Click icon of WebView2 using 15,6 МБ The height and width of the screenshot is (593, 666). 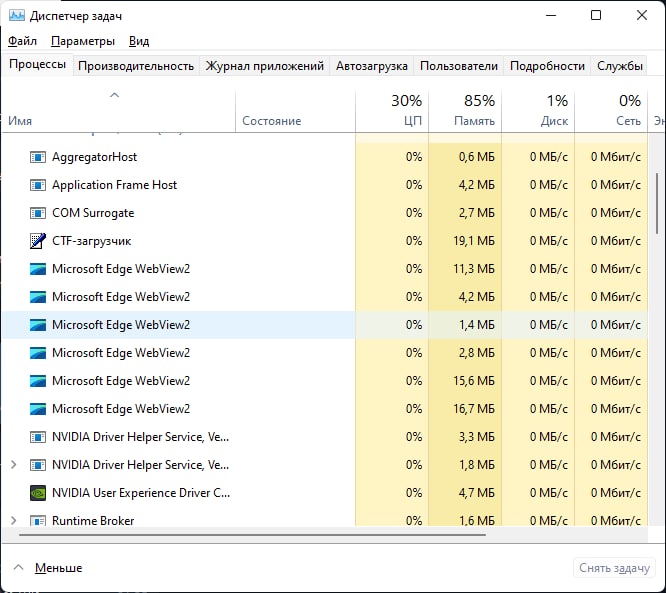point(38,381)
